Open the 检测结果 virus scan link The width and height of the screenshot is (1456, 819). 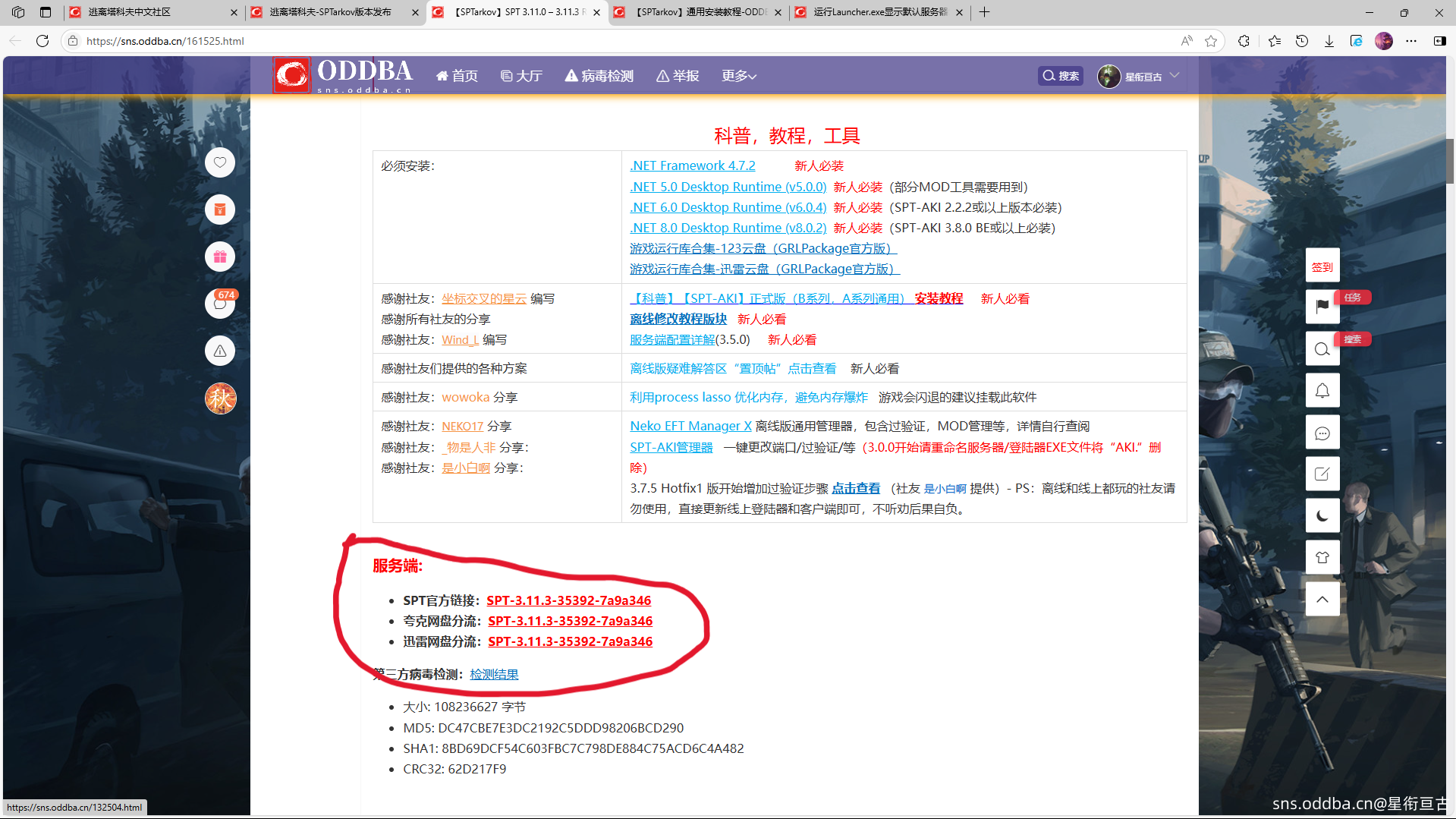(x=494, y=674)
